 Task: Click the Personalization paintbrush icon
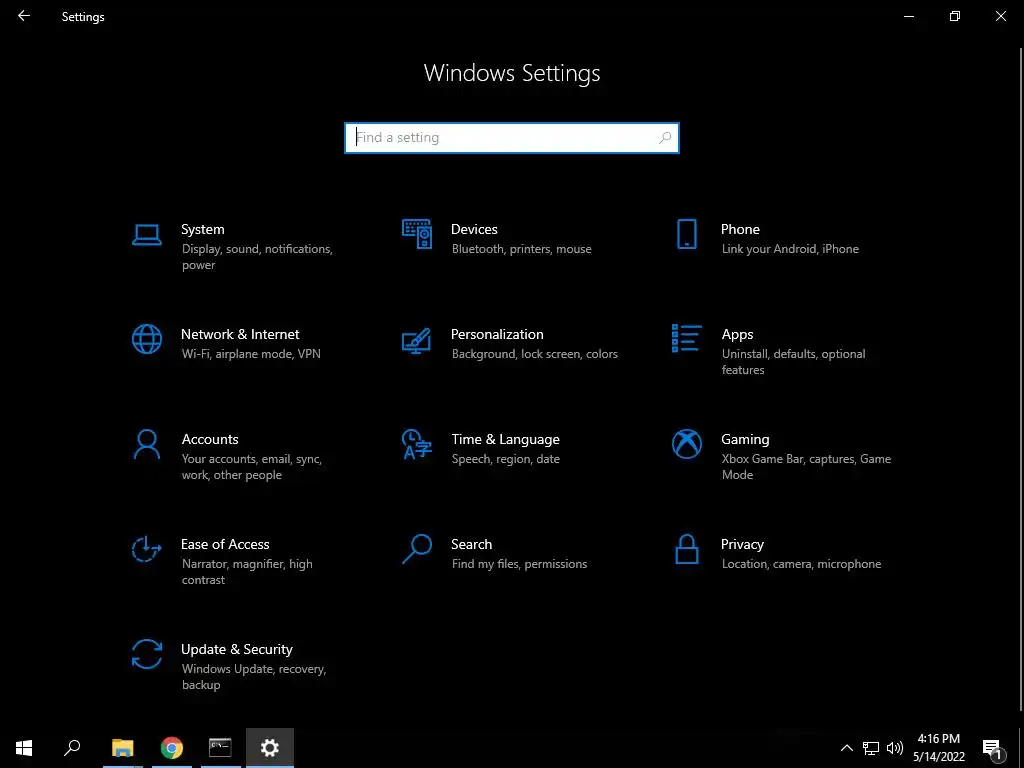click(x=417, y=340)
